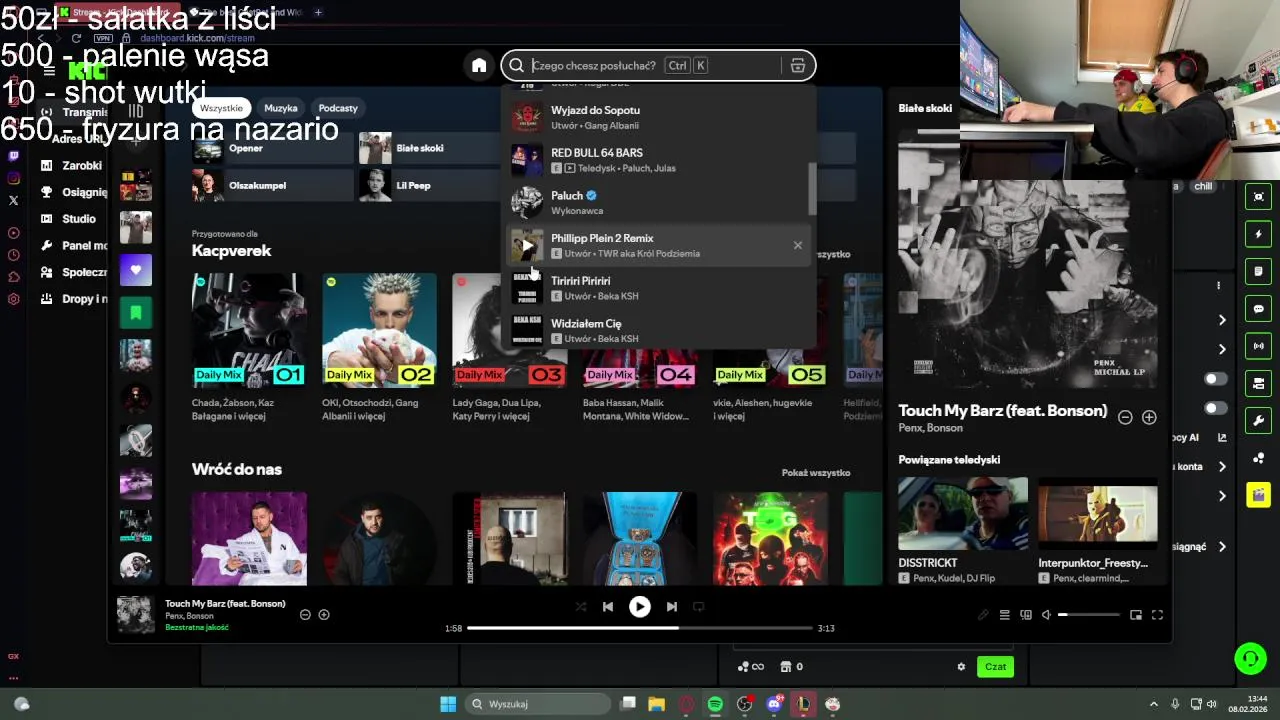Click the green headset support button
The height and width of the screenshot is (720, 1280).
pyautogui.click(x=1250, y=658)
